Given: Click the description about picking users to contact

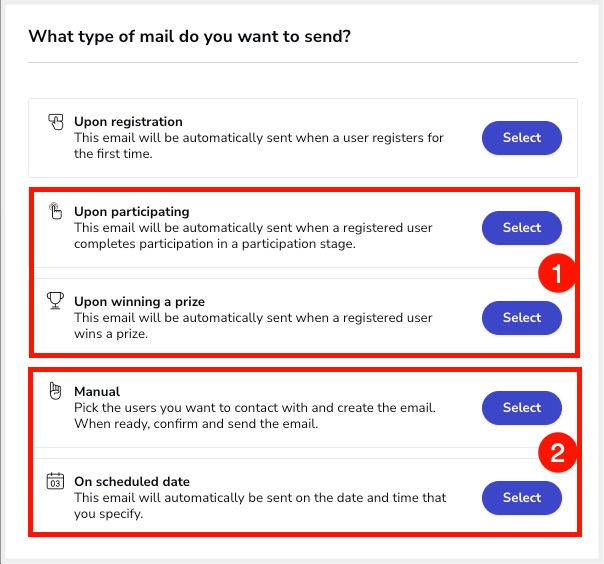Looking at the screenshot, I should click(255, 416).
